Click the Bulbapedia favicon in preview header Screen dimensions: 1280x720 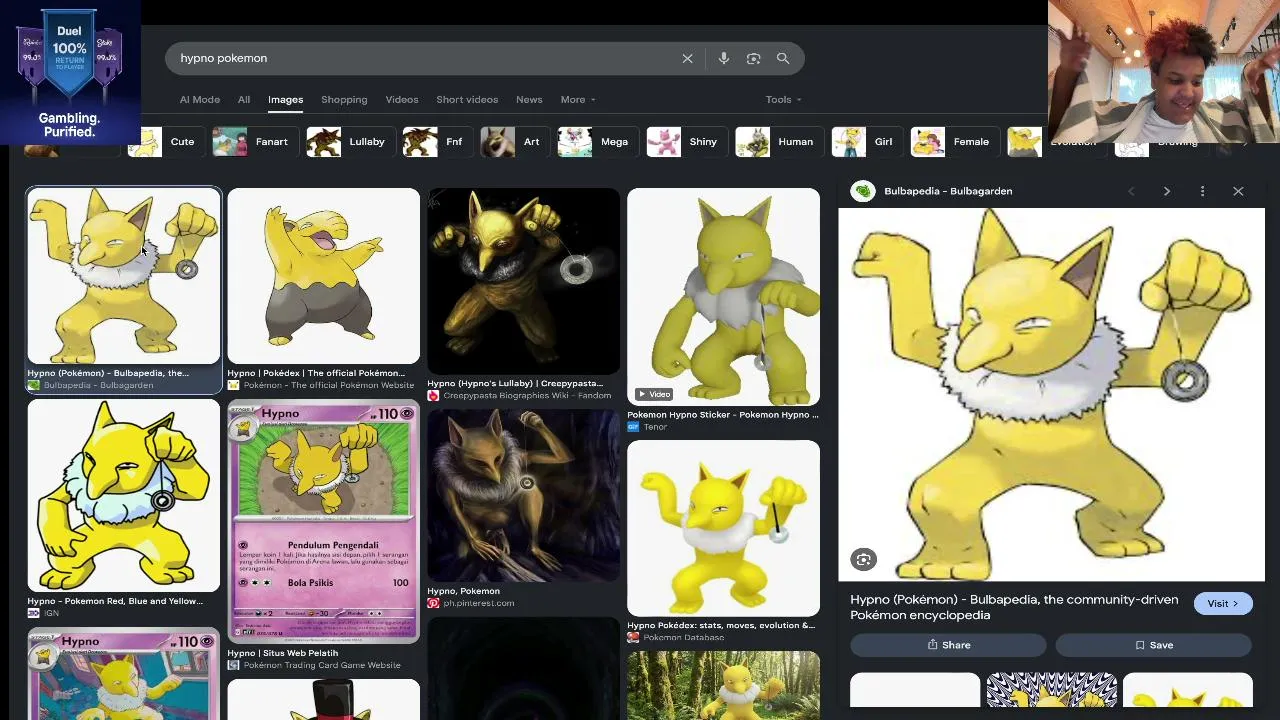pos(863,191)
